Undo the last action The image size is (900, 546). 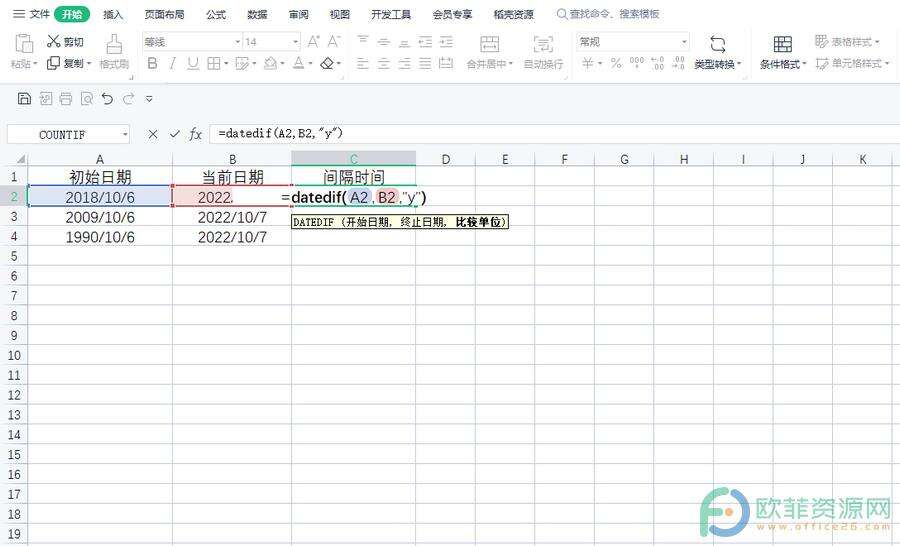[107, 99]
